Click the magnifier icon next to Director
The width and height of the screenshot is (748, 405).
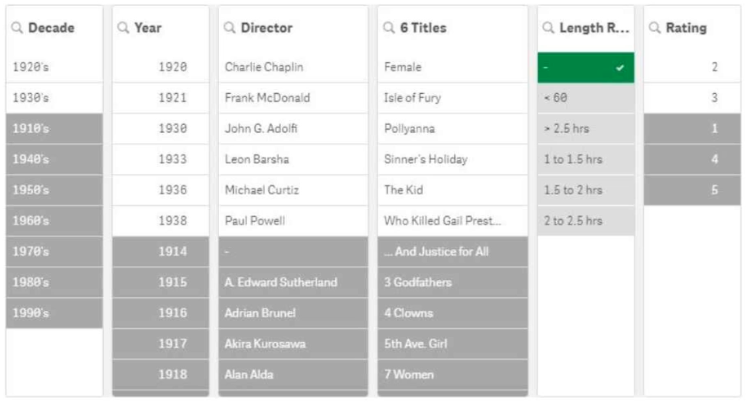point(229,28)
